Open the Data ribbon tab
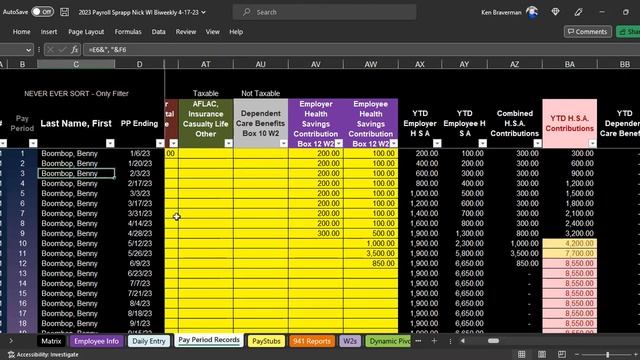Viewport: 640px width, 360px height. (x=158, y=32)
